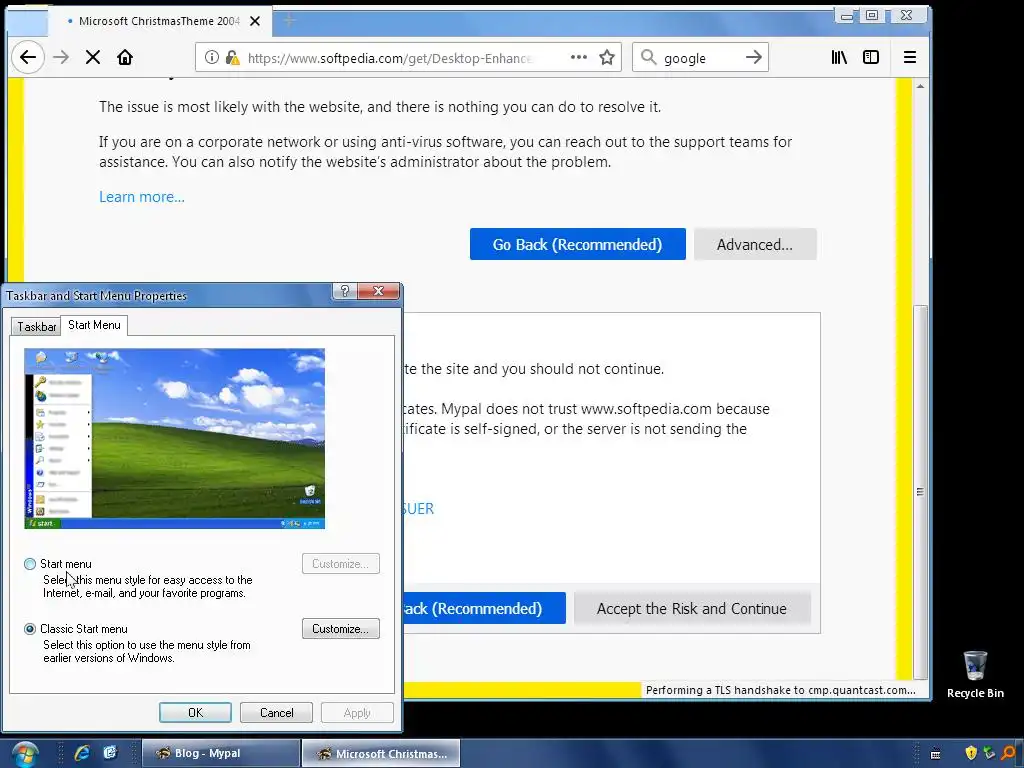Click the google search field
The width and height of the screenshot is (1024, 768).
tap(700, 58)
